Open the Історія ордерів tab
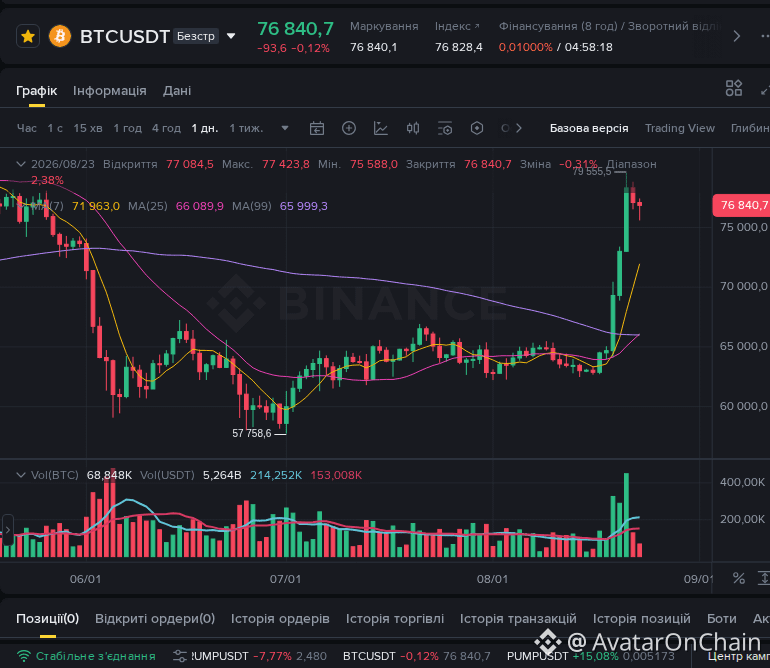Viewport: 770px width, 668px height. [280, 618]
